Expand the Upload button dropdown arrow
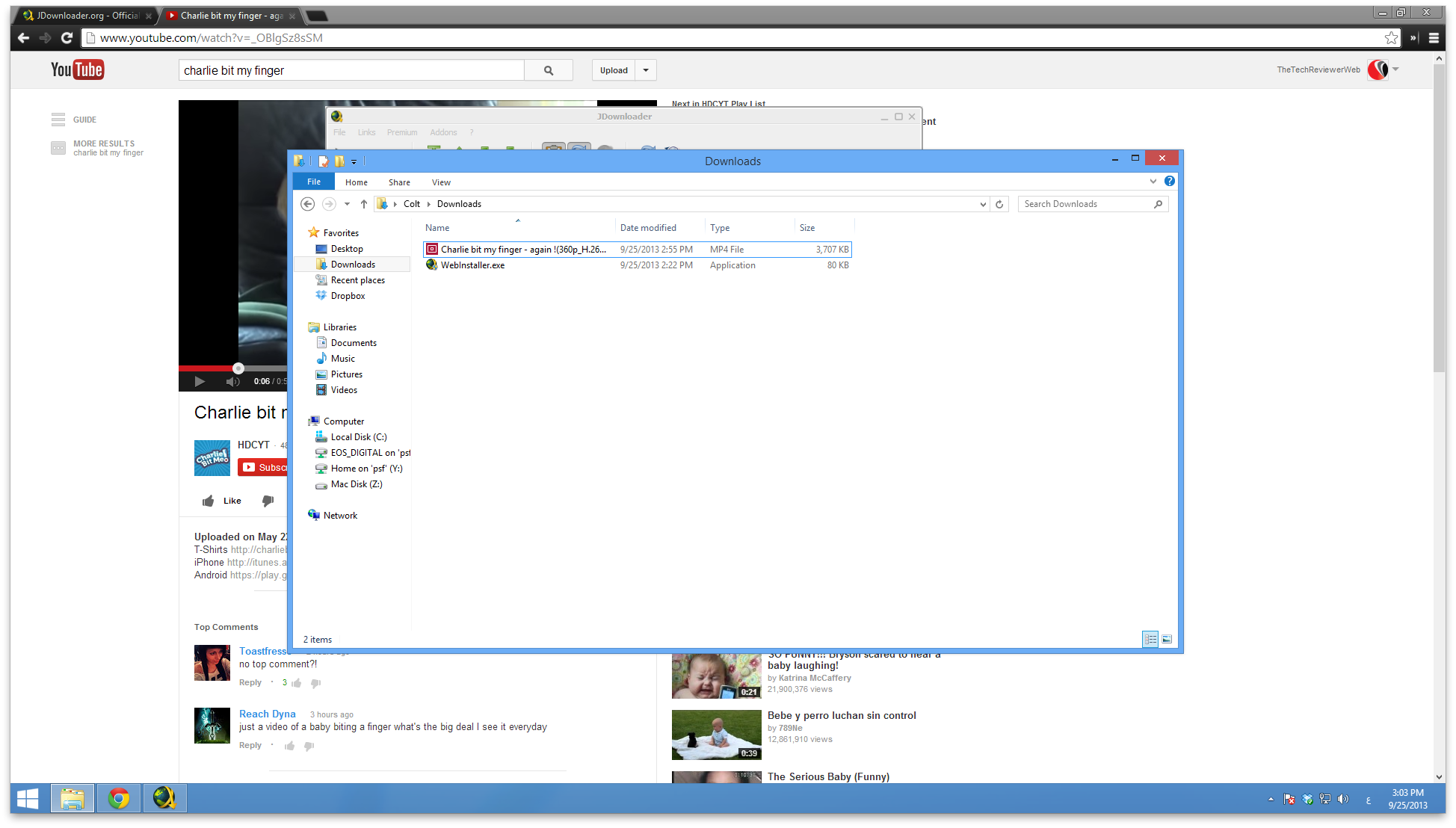Image resolution: width=1456 pixels, height=828 pixels. (x=645, y=69)
